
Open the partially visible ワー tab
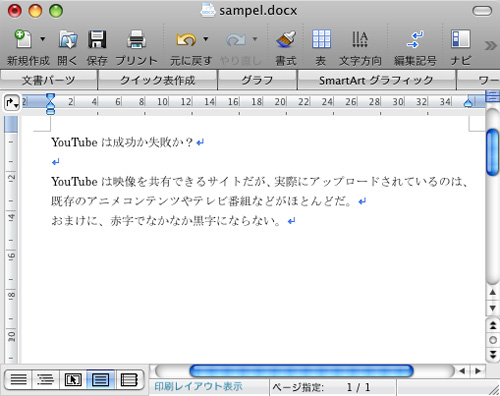479,80
